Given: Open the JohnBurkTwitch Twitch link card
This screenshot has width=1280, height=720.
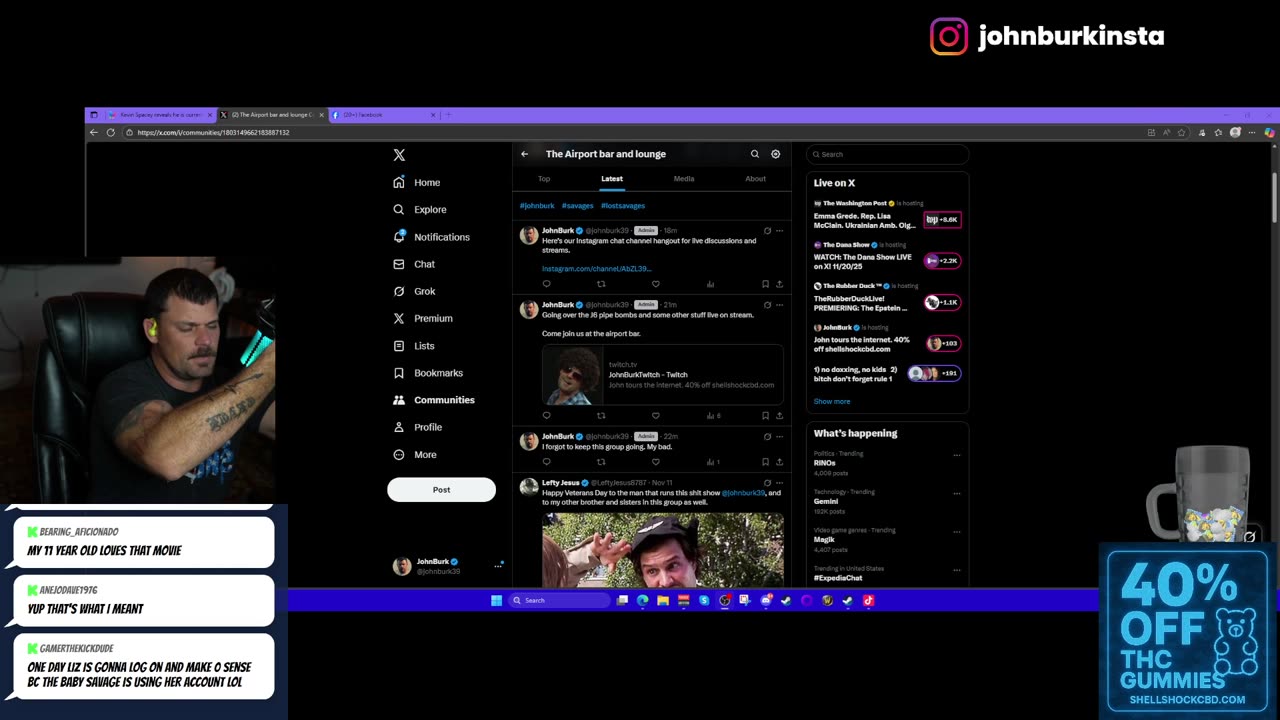Looking at the screenshot, I should (x=663, y=375).
